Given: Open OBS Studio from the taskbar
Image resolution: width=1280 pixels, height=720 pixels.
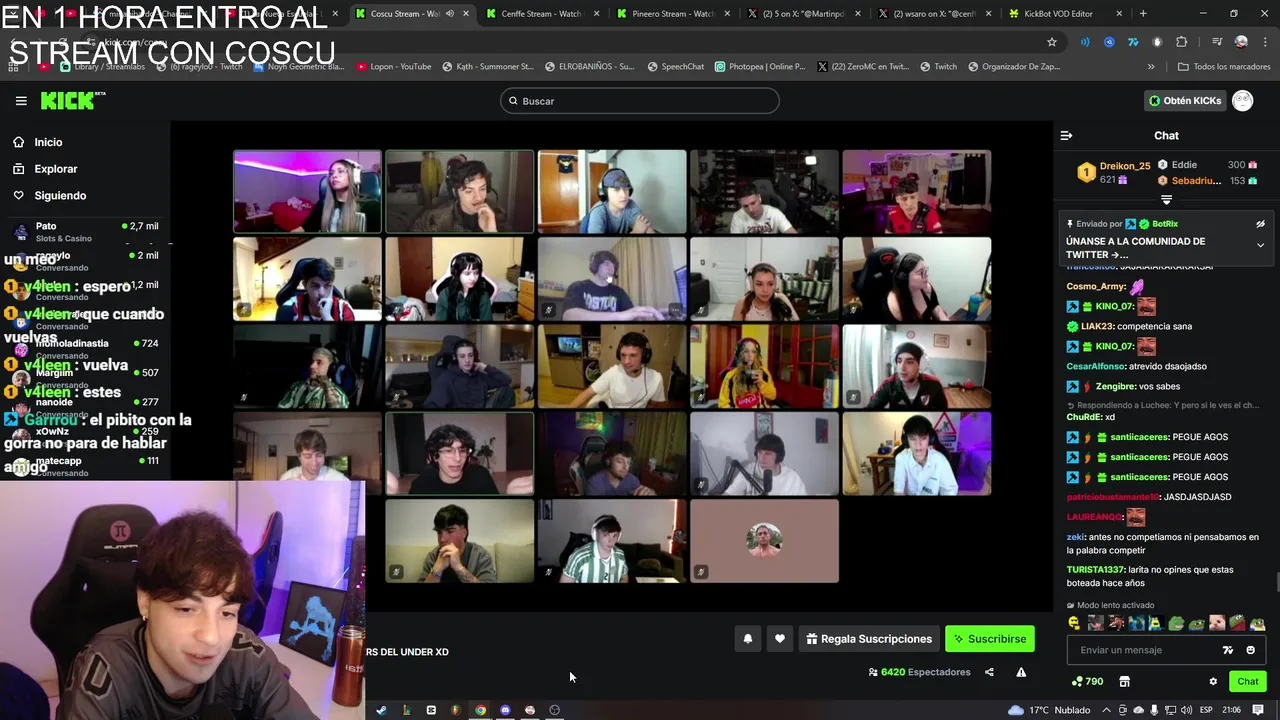Looking at the screenshot, I should click(x=554, y=710).
